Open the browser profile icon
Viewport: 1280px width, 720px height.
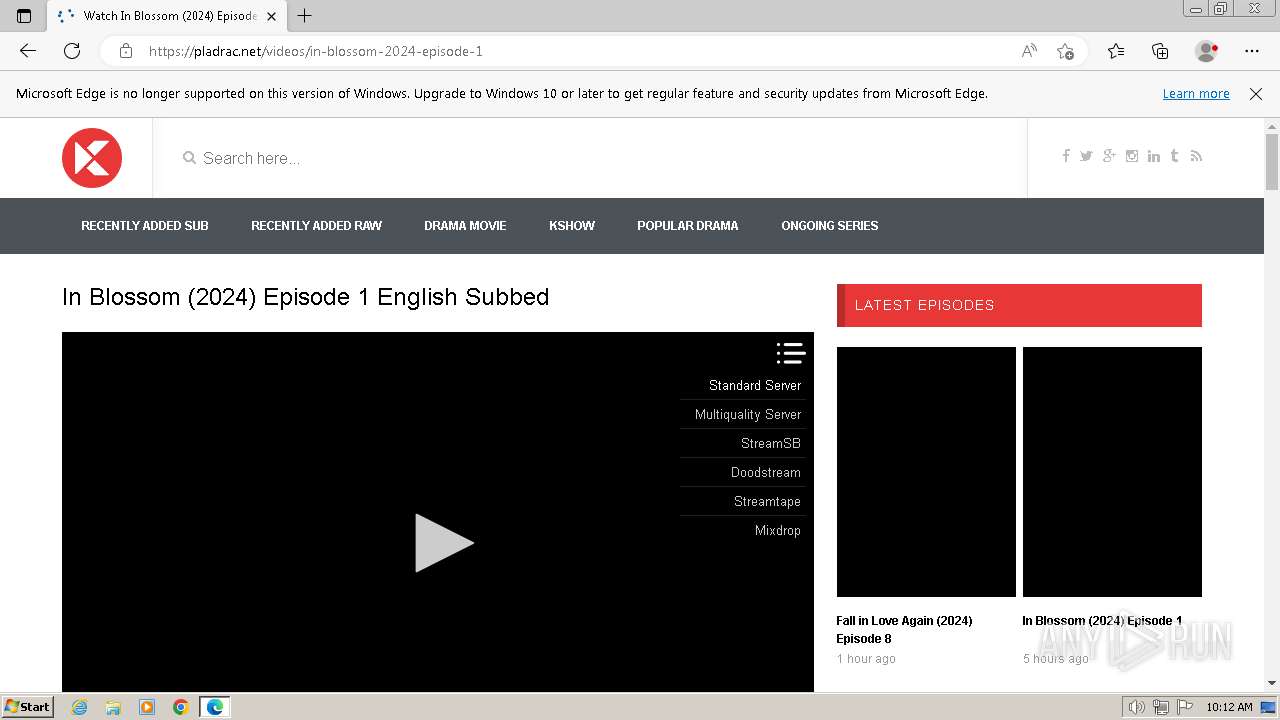(1206, 51)
